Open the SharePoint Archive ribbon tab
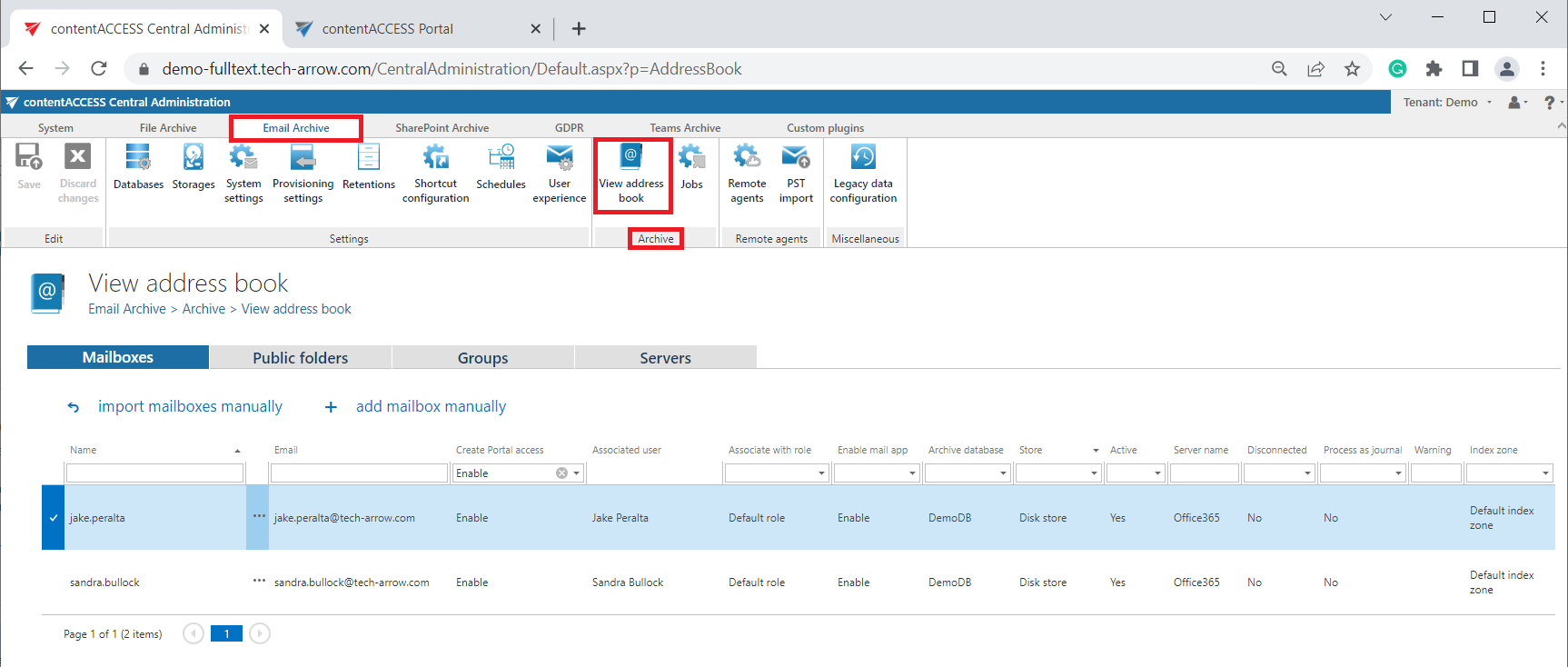This screenshot has width=1568, height=667. pyautogui.click(x=442, y=128)
